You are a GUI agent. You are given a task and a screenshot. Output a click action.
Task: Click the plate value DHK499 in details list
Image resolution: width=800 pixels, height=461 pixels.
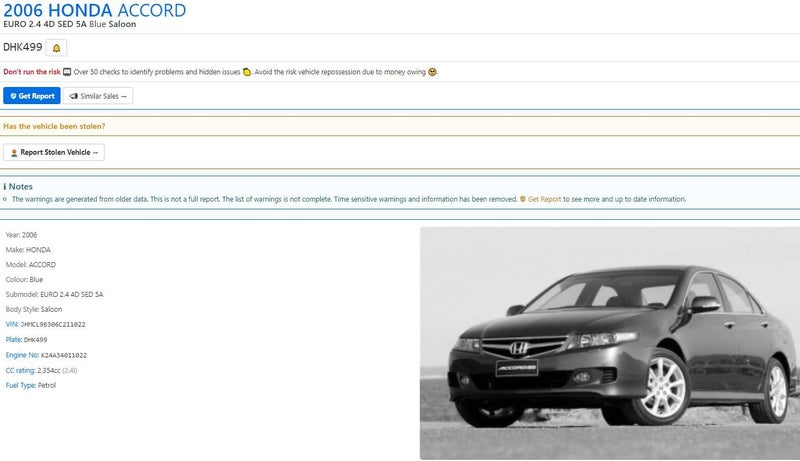[x=36, y=340]
